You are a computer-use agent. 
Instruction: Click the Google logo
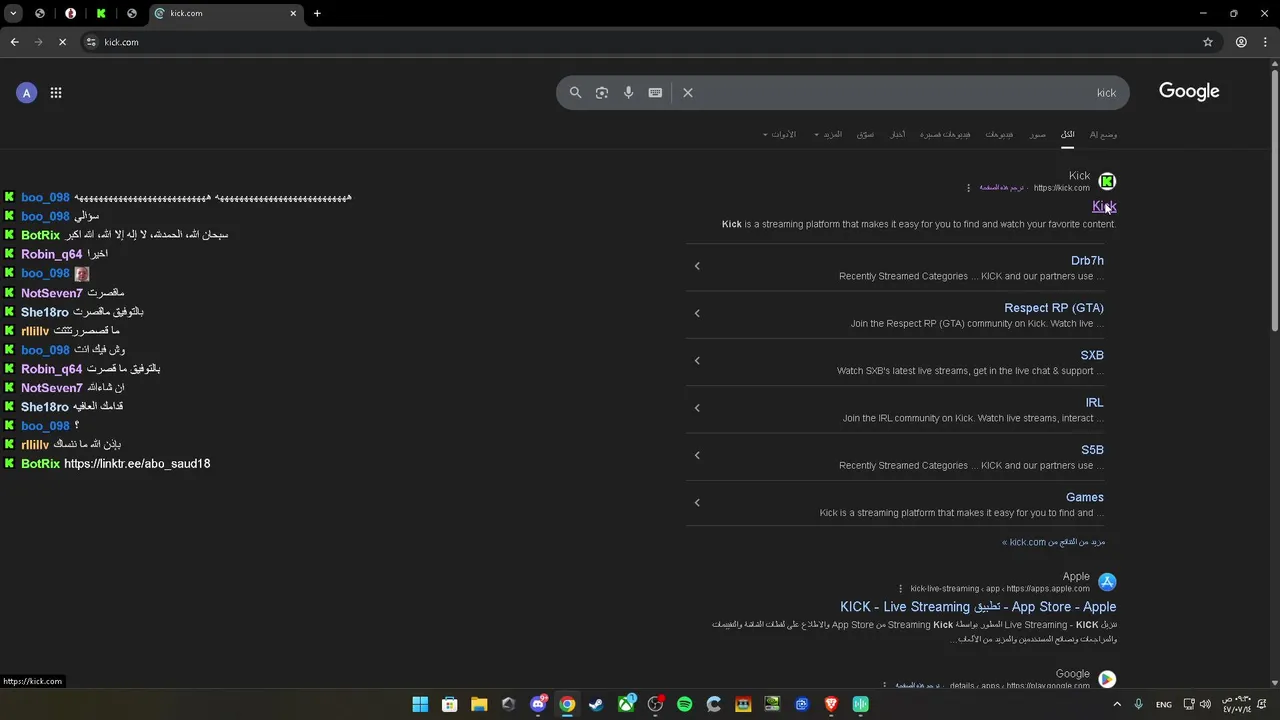(x=1189, y=92)
